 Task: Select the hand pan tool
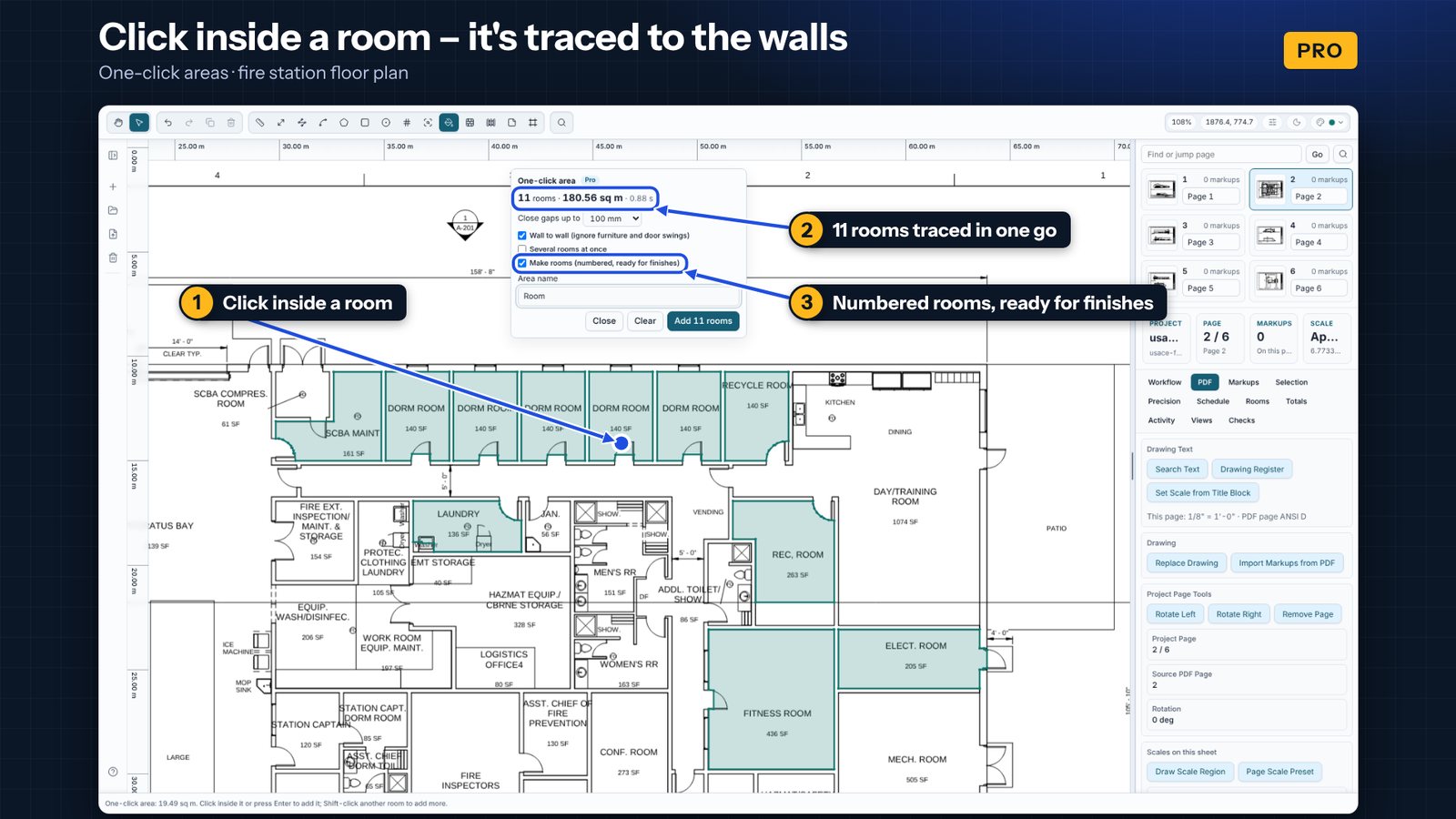(118, 123)
